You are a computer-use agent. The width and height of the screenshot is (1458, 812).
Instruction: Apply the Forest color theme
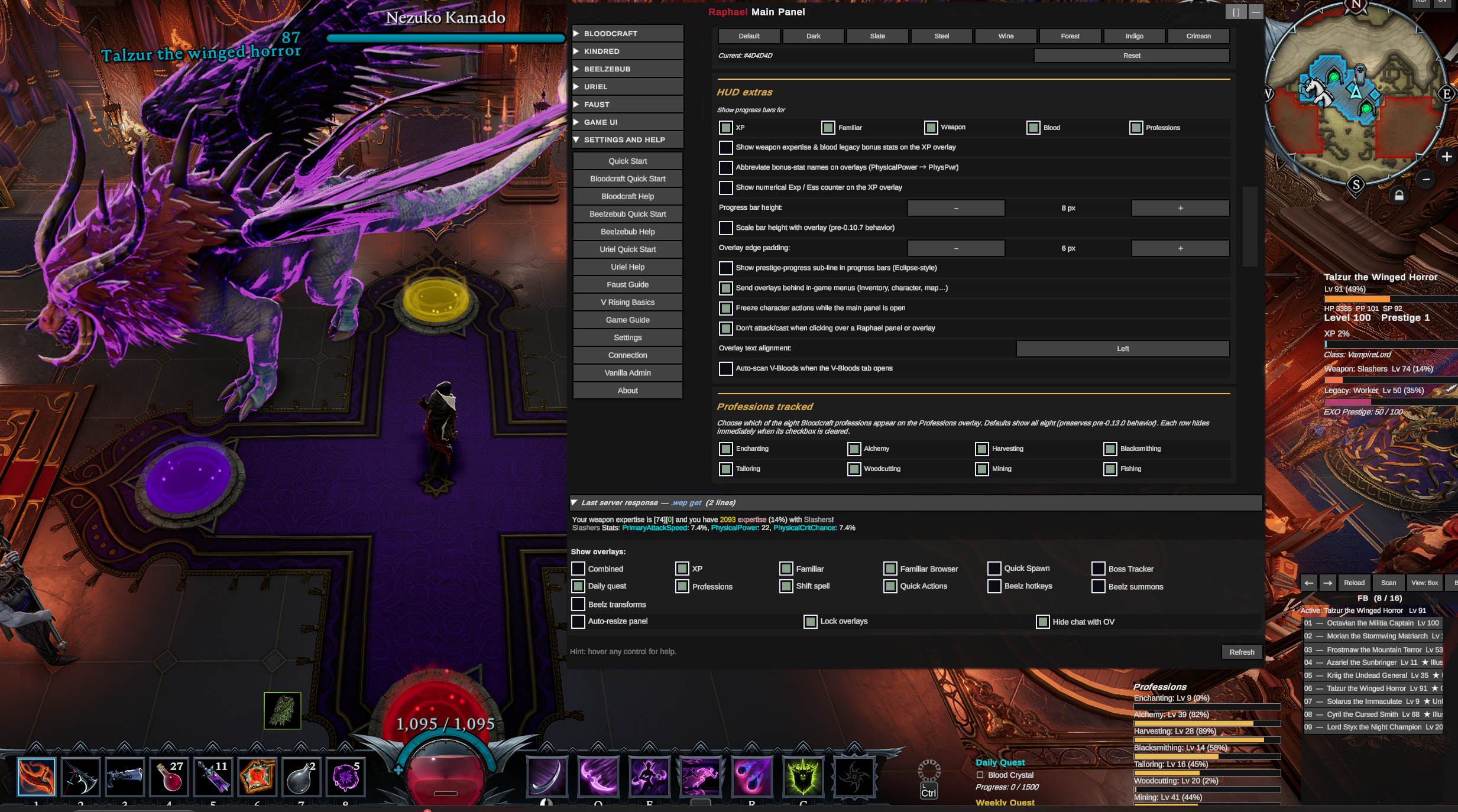point(1070,36)
